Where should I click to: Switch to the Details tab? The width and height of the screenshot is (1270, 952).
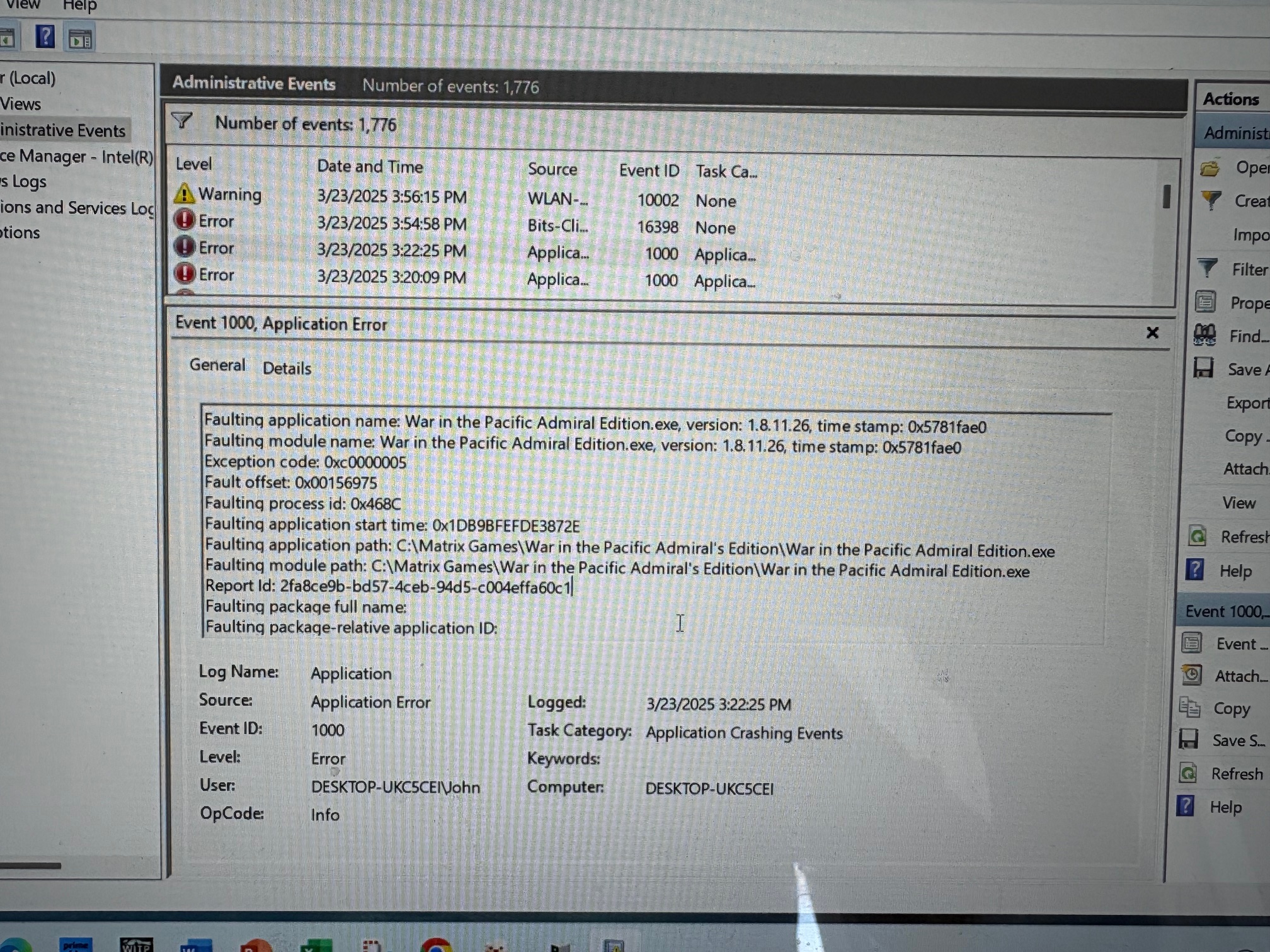287,368
